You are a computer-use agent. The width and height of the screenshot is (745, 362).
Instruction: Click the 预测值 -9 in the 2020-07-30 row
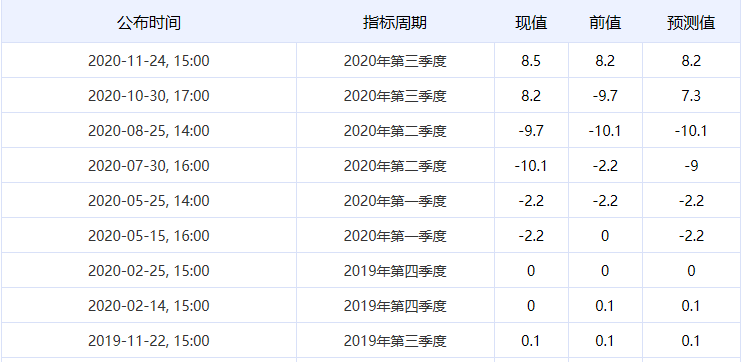click(691, 166)
